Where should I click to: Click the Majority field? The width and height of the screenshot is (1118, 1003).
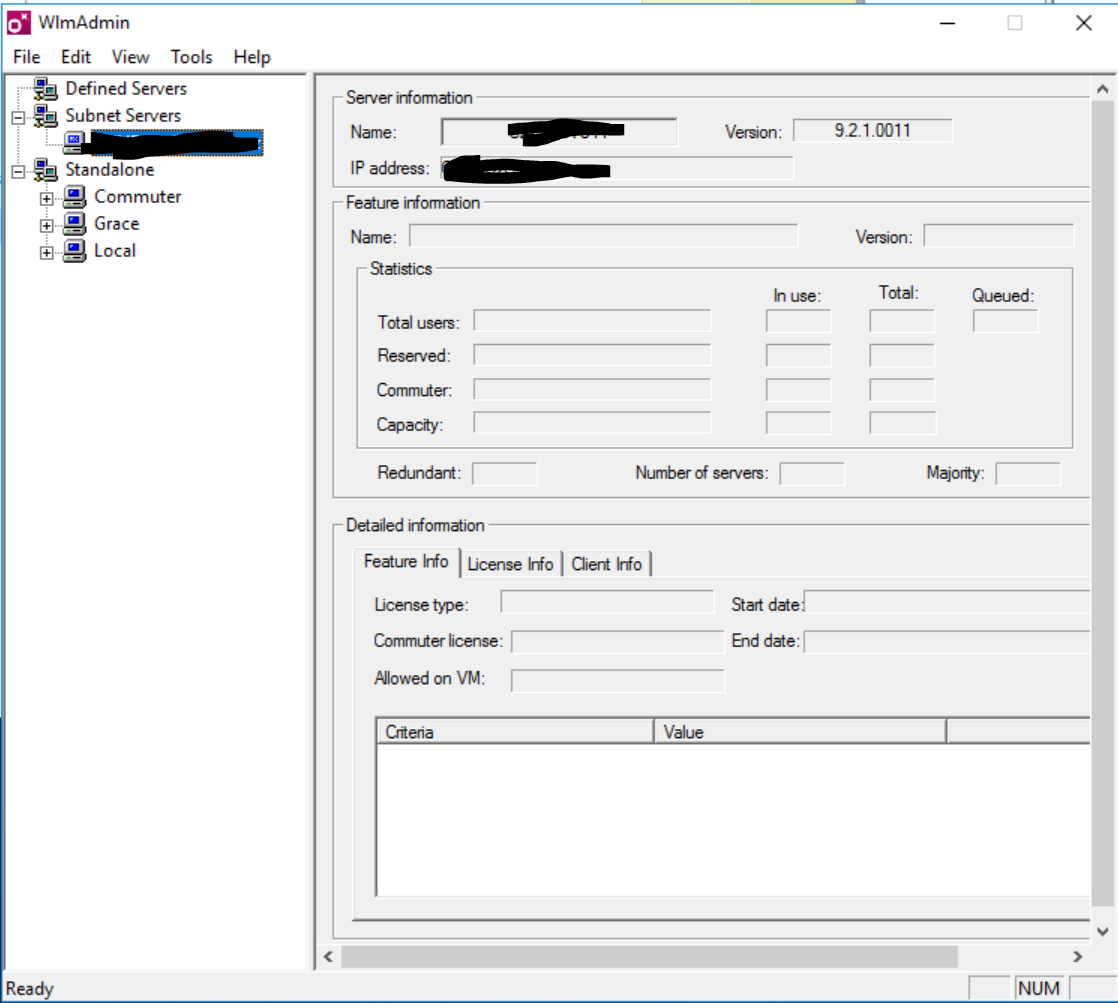1027,473
